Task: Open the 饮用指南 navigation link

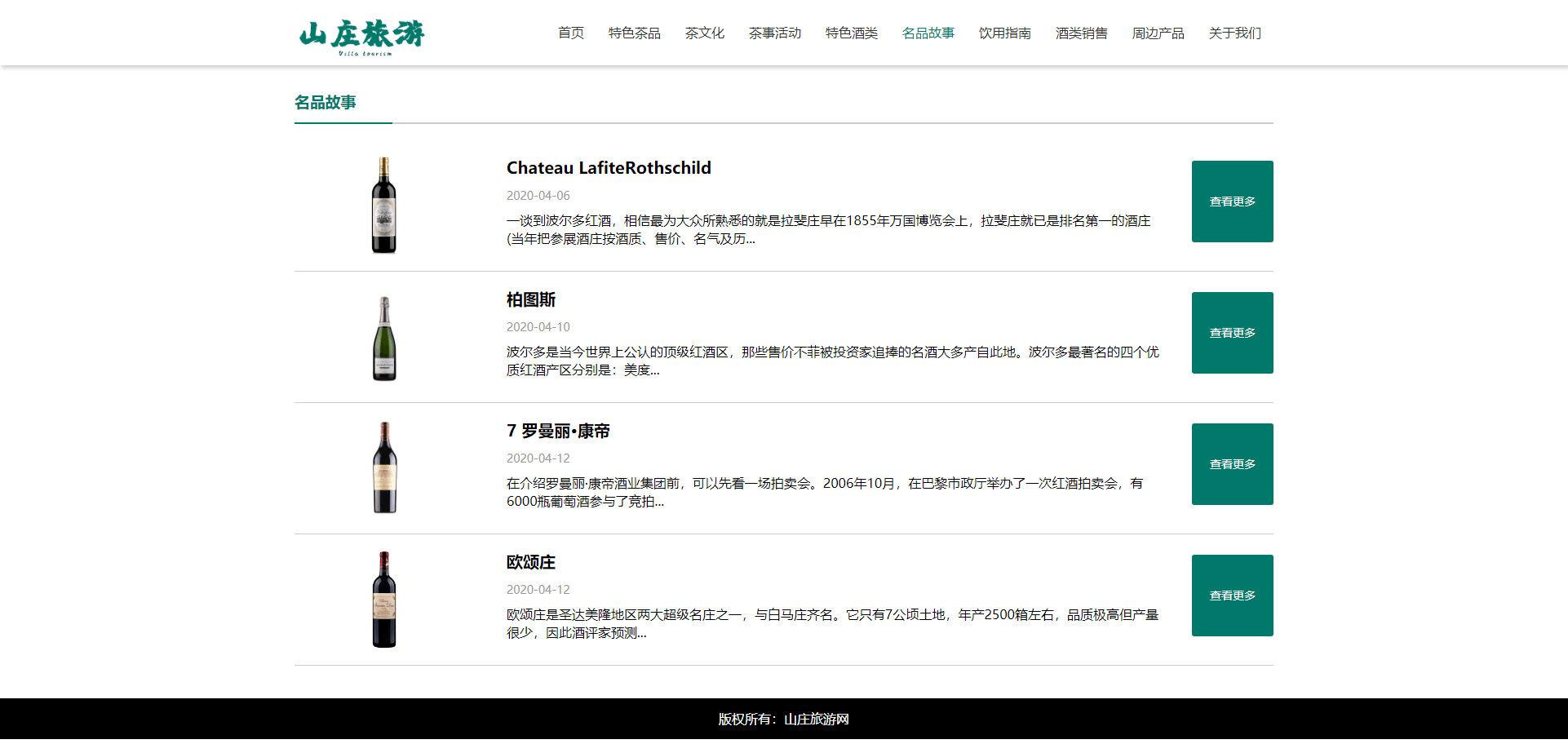Action: coord(1005,33)
